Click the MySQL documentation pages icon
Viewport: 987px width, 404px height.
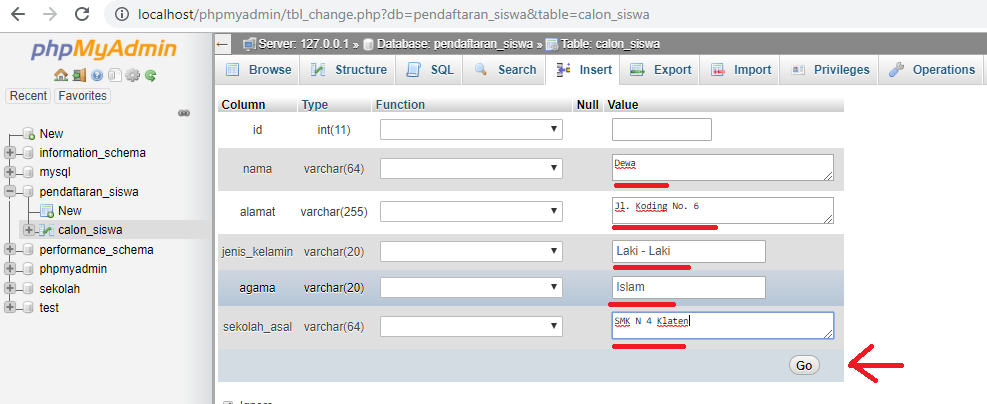point(114,75)
